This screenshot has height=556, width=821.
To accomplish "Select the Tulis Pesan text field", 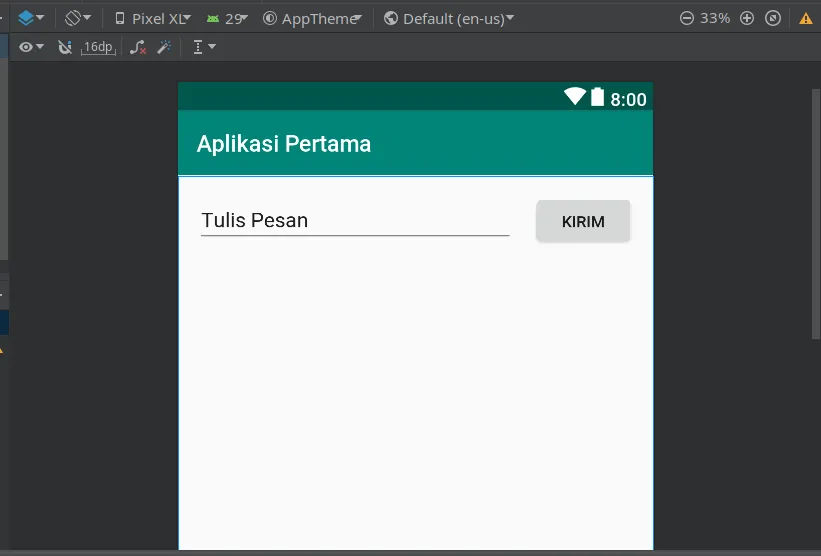I will [355, 220].
